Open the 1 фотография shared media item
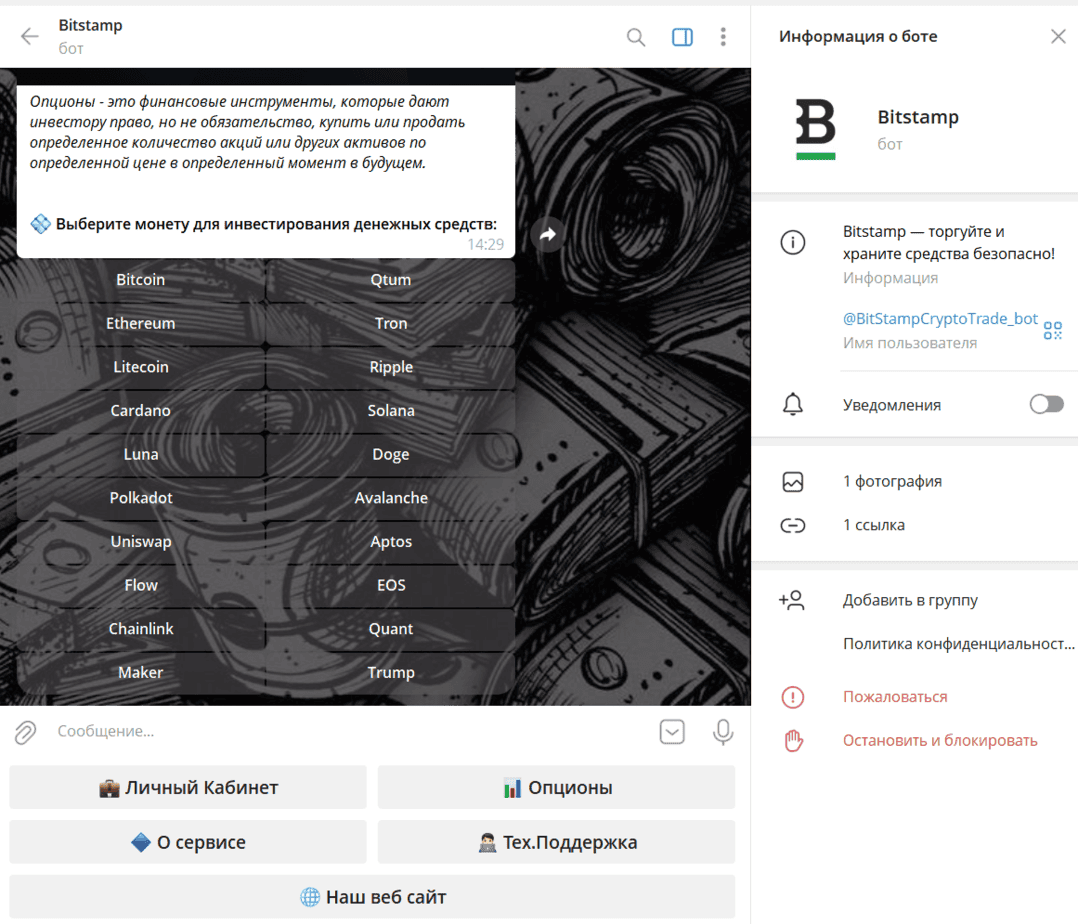 892,482
